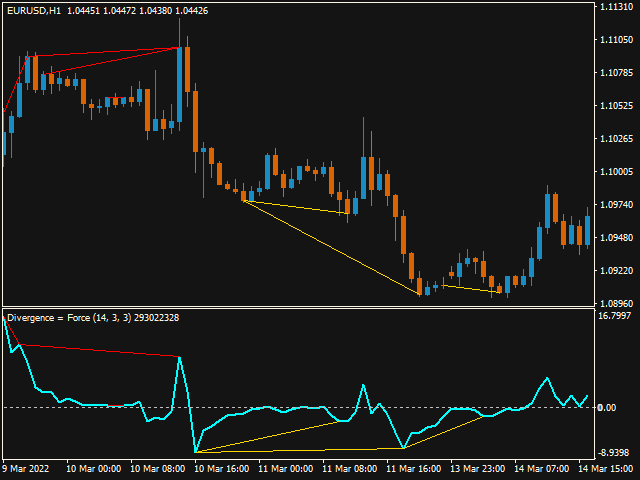
Task: Click the EURUSD,H1 chart title text
Action: point(33,11)
